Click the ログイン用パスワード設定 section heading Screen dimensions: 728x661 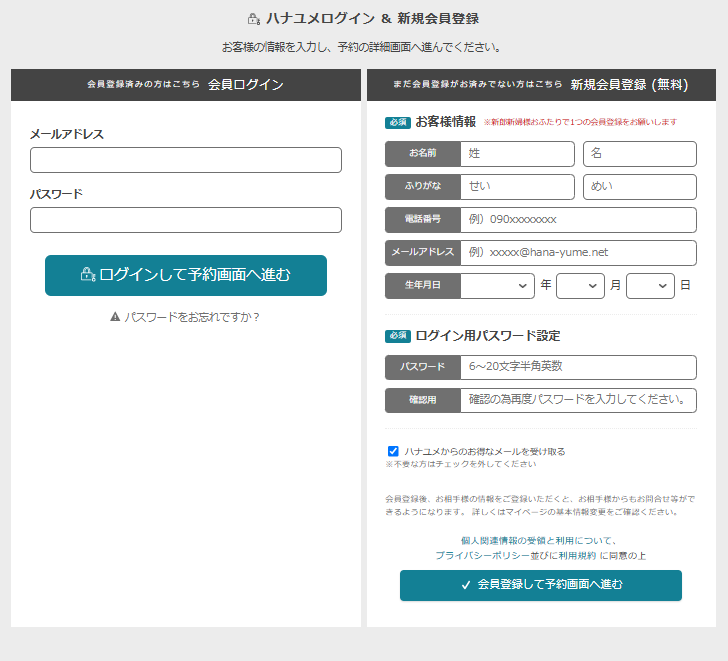tap(488, 336)
